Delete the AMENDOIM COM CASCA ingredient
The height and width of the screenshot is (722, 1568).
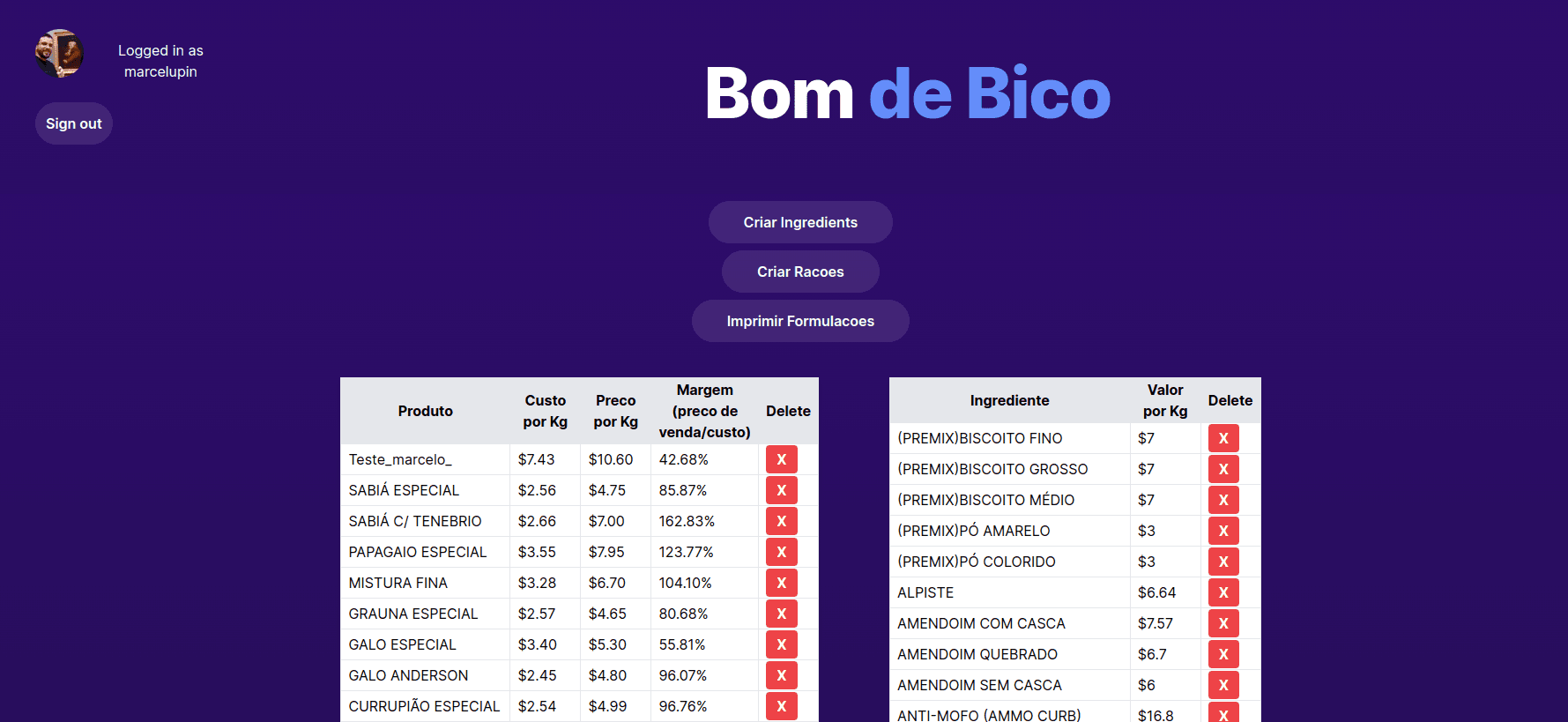(x=1222, y=623)
